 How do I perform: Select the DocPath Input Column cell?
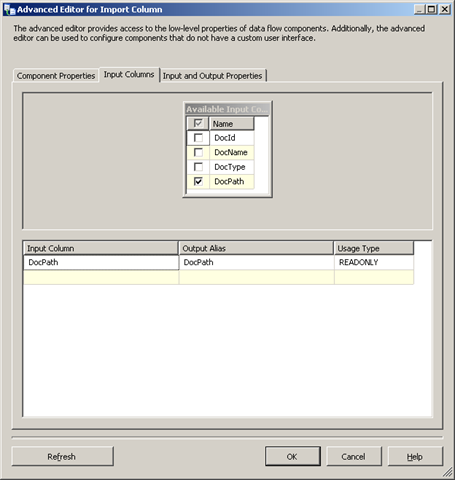101,262
